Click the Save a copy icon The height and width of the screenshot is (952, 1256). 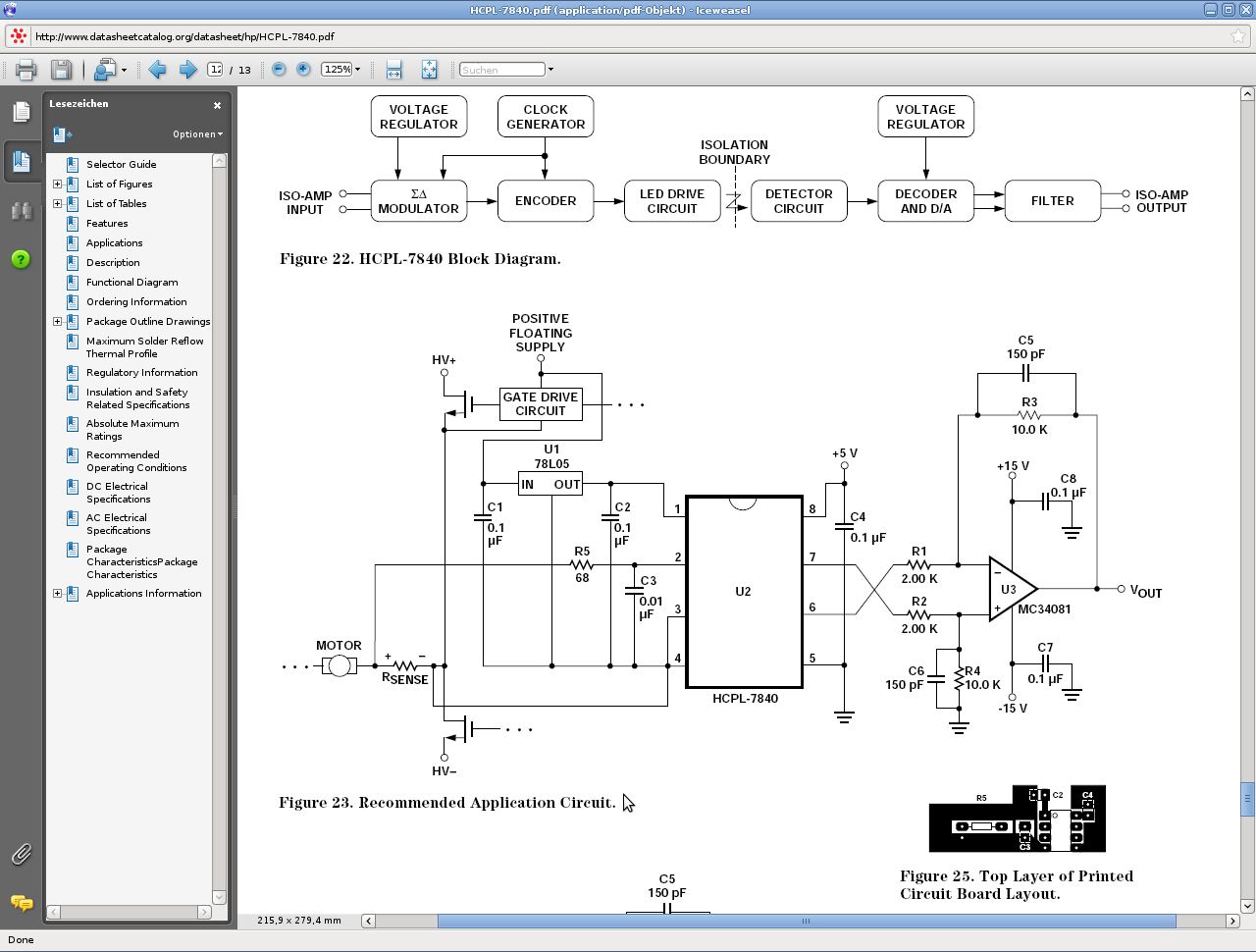tap(61, 70)
